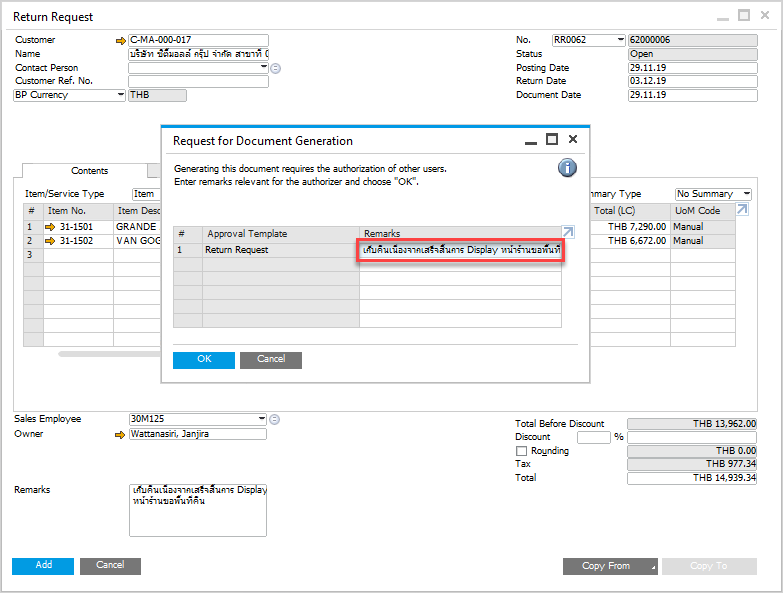The image size is (783, 593).
Task: Maximize the Return Request window
Action: [744, 15]
